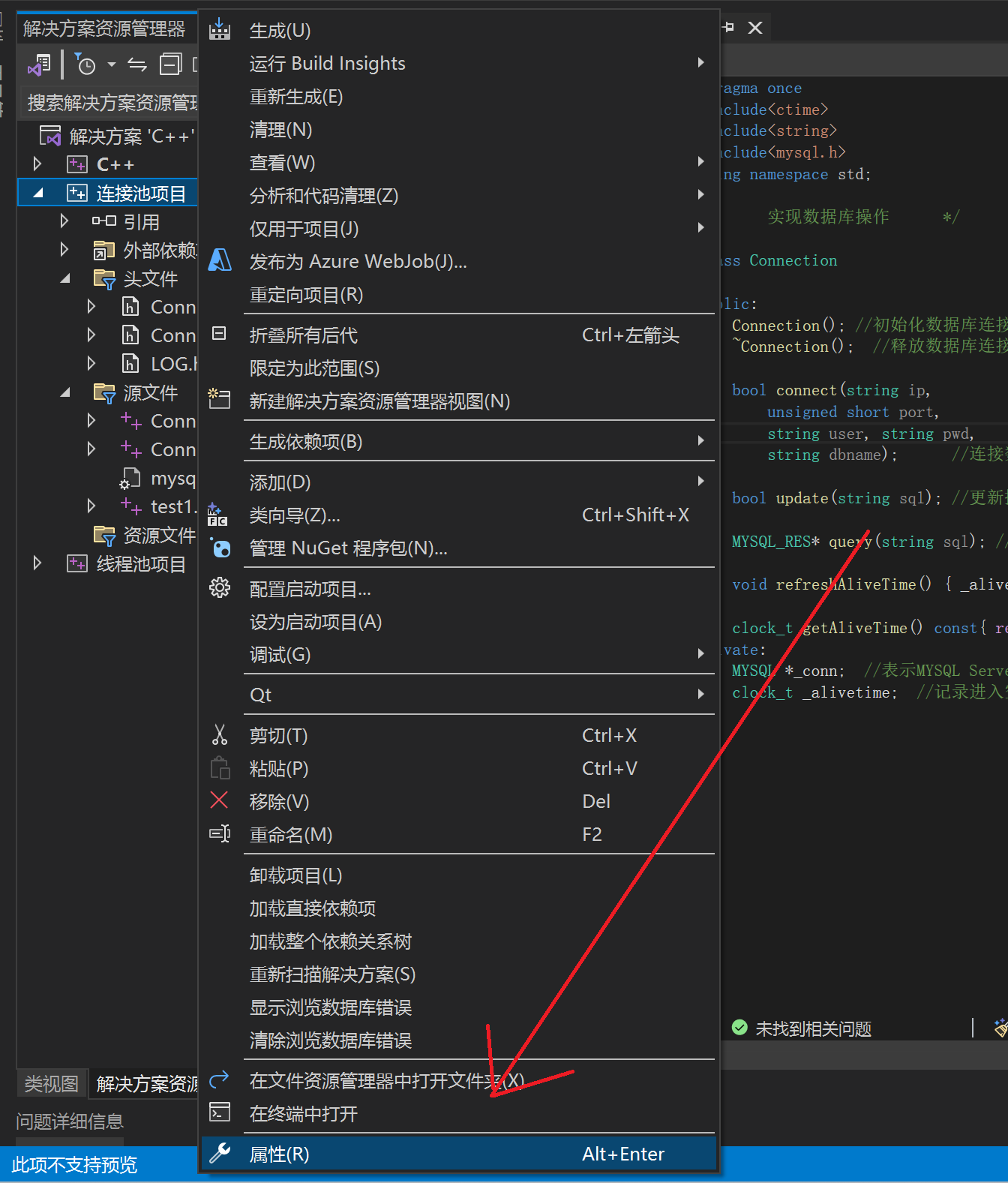This screenshot has width=1008, height=1183.
Task: Choose 卸载项目(L) unload project
Action: (458, 875)
